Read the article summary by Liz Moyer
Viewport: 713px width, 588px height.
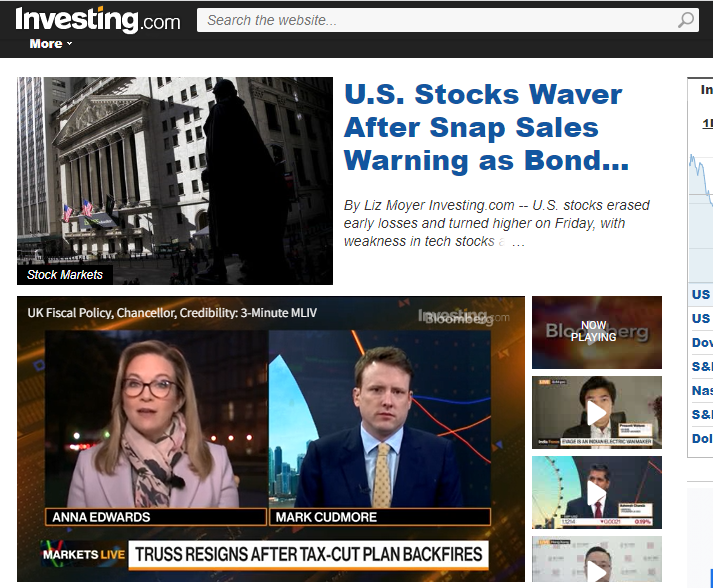pos(497,223)
